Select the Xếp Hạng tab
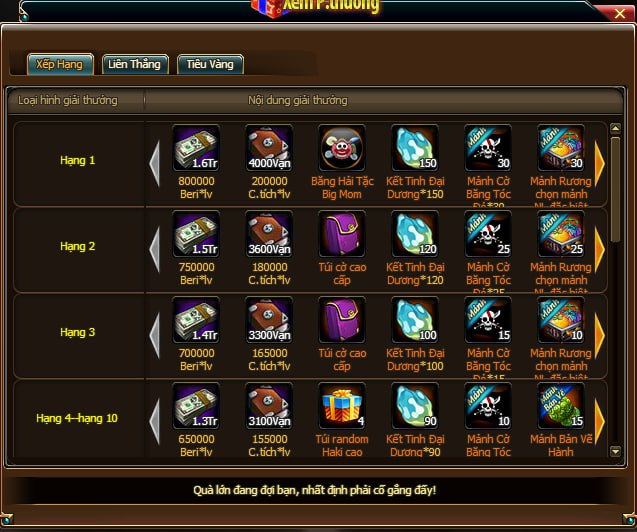The height and width of the screenshot is (532, 637). click(x=60, y=64)
